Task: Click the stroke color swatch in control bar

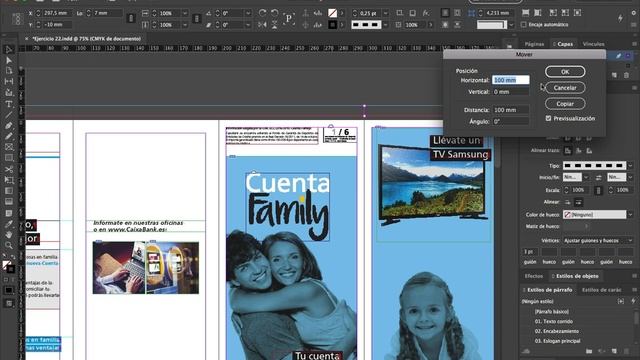Action: tap(333, 25)
